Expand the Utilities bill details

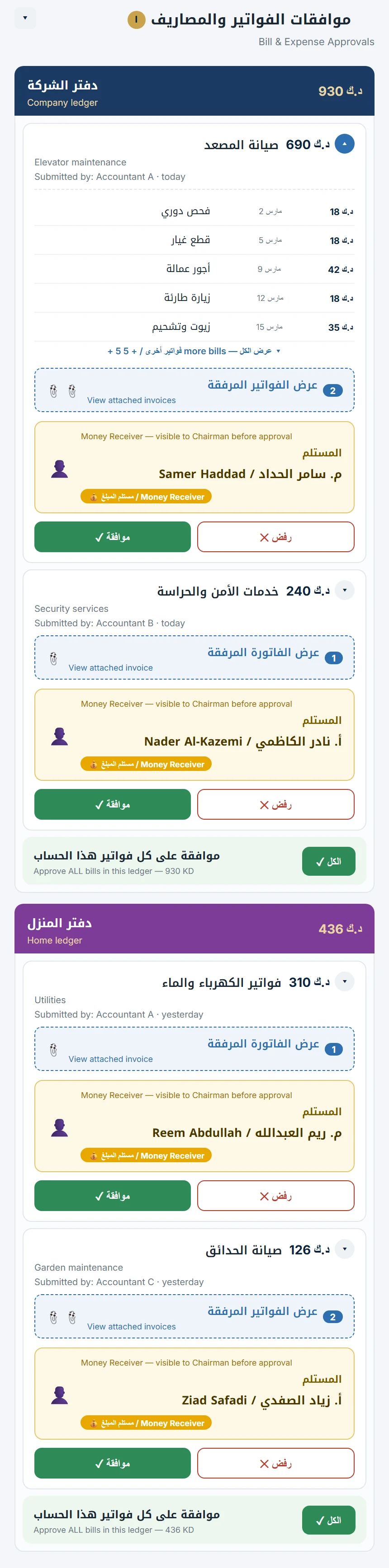pos(345,982)
